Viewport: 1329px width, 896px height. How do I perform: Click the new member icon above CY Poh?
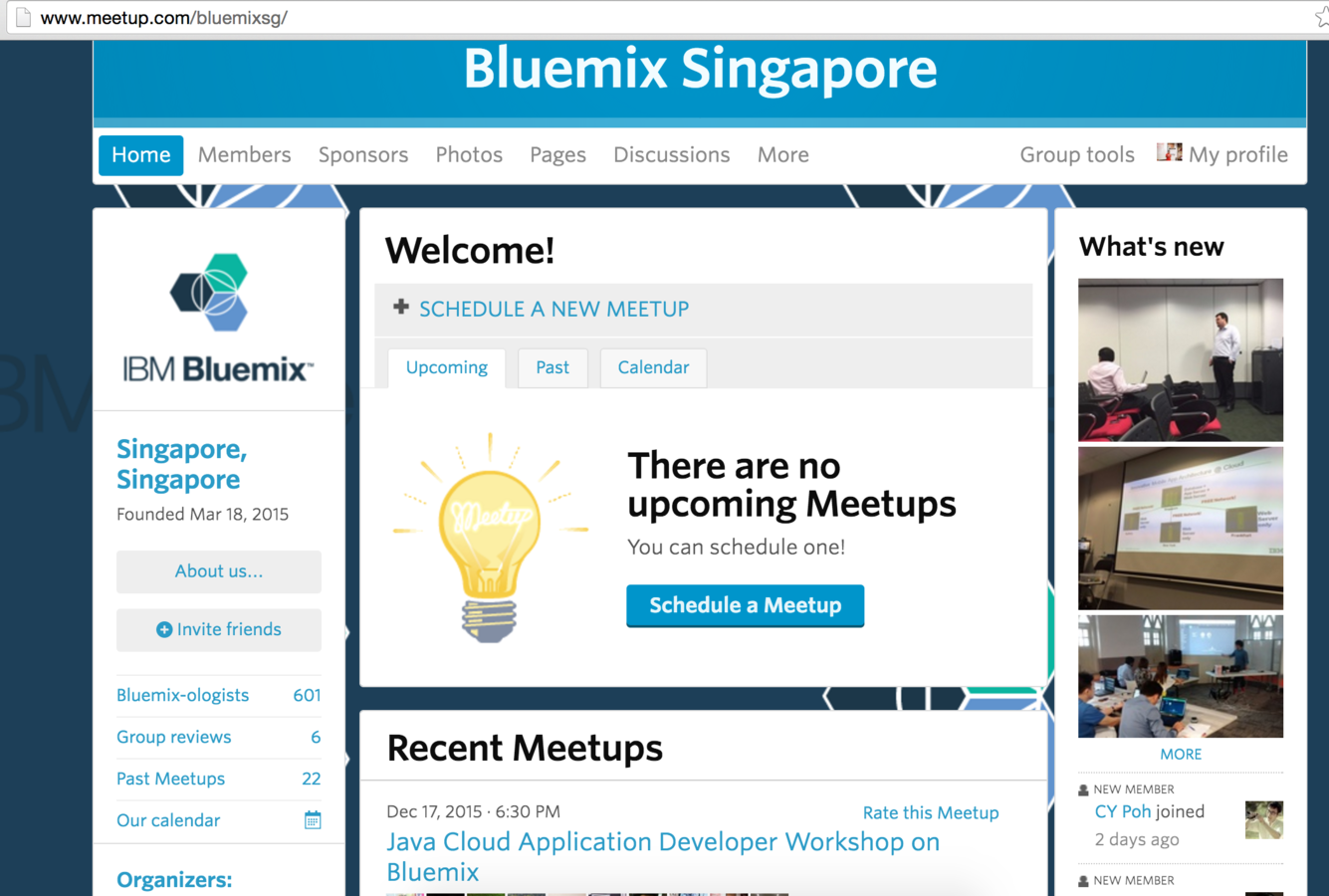click(1083, 789)
